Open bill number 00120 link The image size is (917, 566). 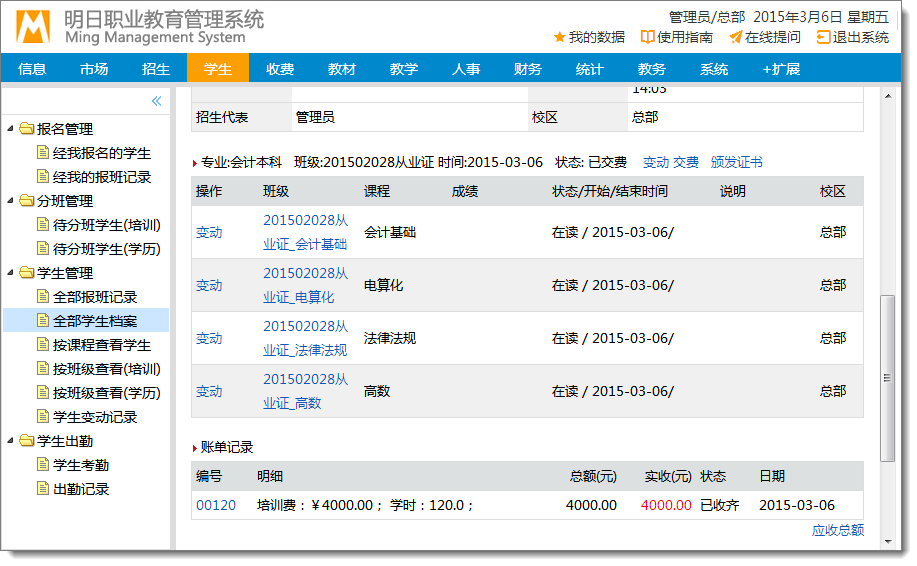pos(216,505)
